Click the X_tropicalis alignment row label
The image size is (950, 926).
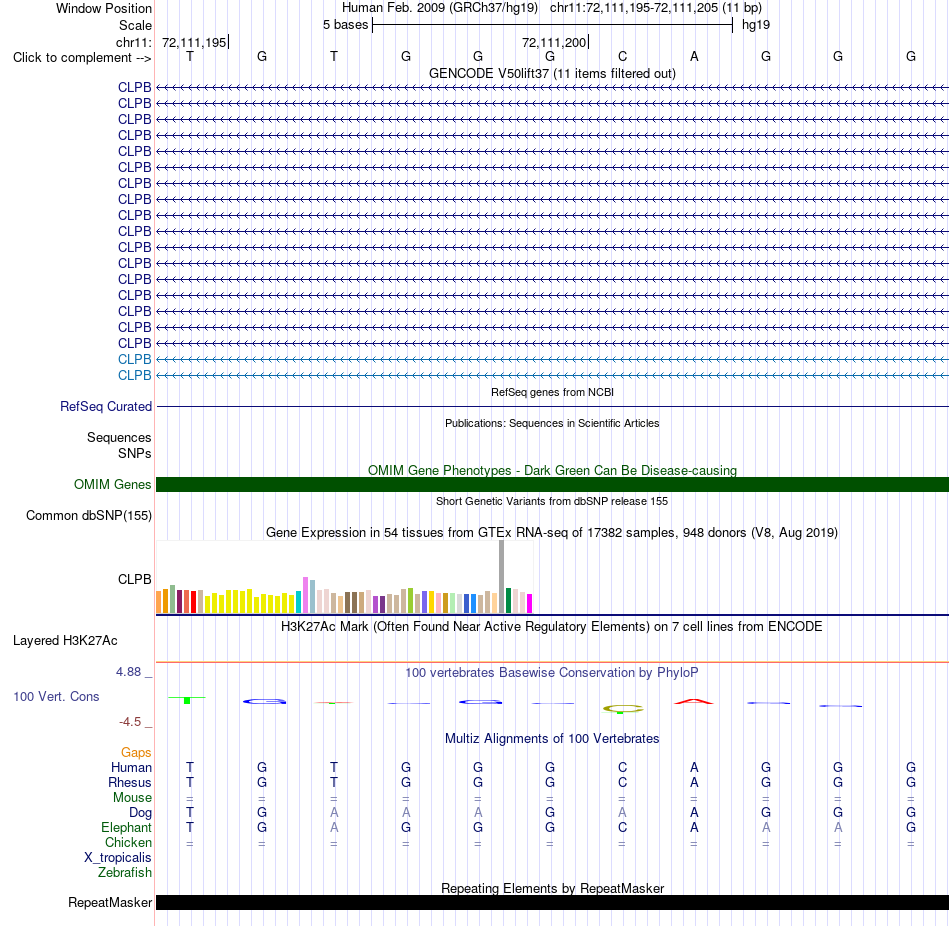pos(118,858)
